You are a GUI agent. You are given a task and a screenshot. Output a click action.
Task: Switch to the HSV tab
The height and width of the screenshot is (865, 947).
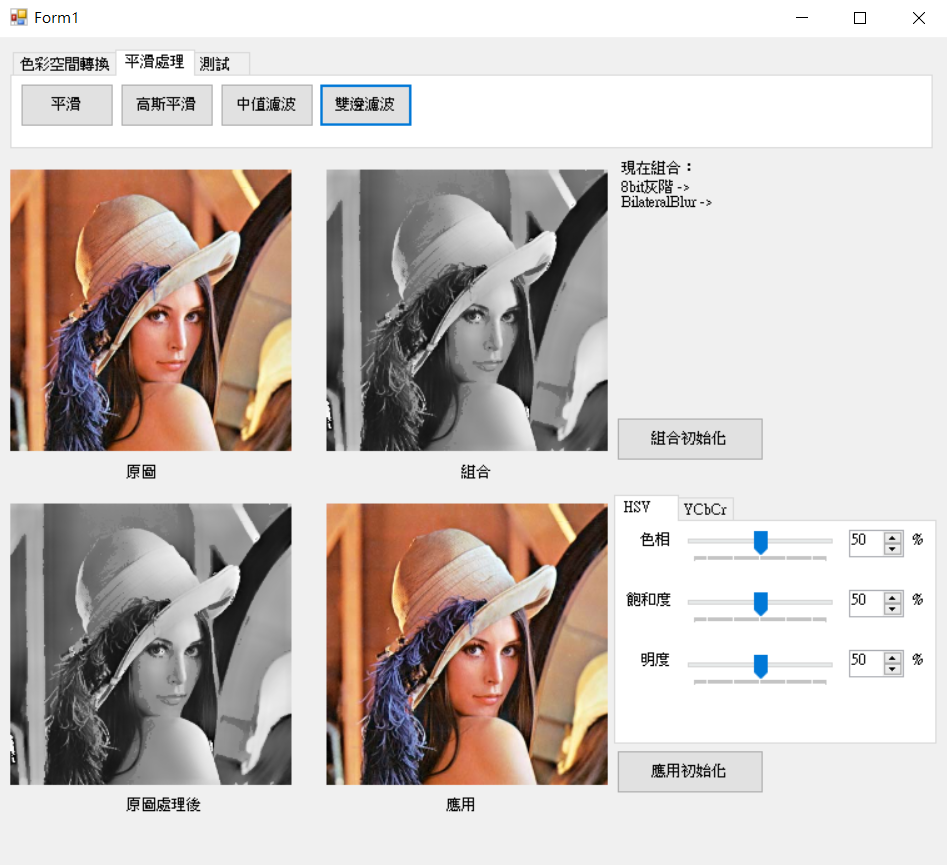pos(645,507)
